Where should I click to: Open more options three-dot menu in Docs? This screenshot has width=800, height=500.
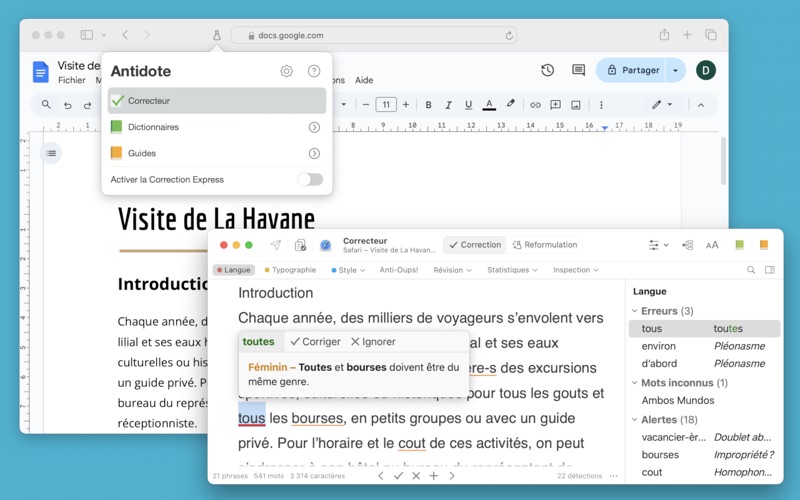click(x=601, y=105)
